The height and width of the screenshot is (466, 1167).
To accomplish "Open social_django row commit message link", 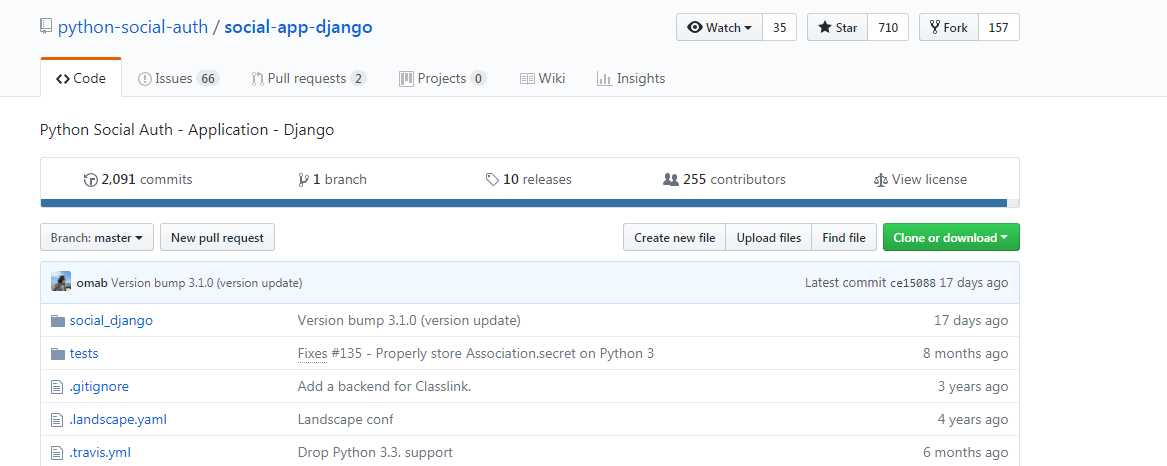I will [409, 320].
